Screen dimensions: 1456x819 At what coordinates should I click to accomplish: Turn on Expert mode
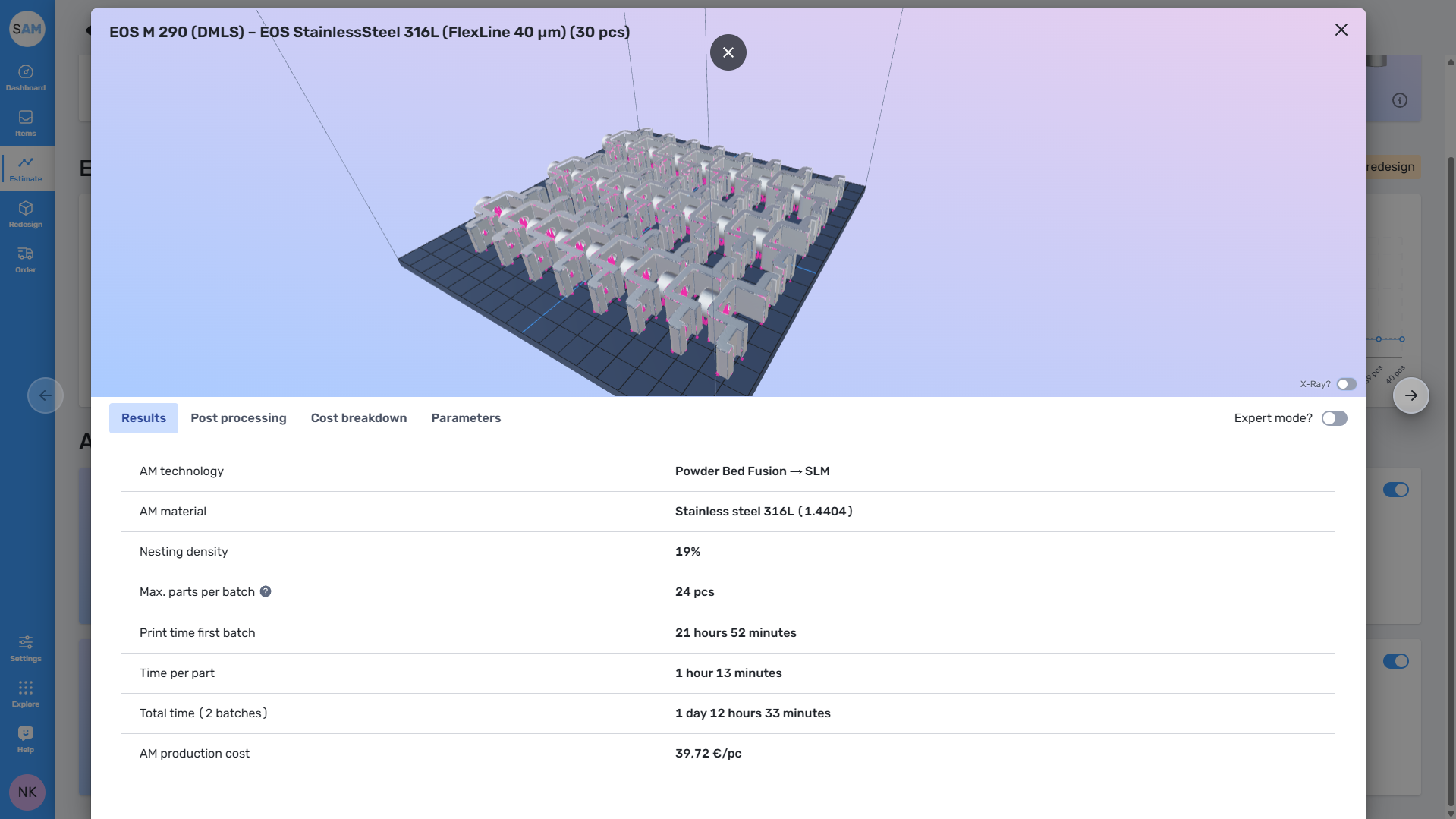[1334, 418]
